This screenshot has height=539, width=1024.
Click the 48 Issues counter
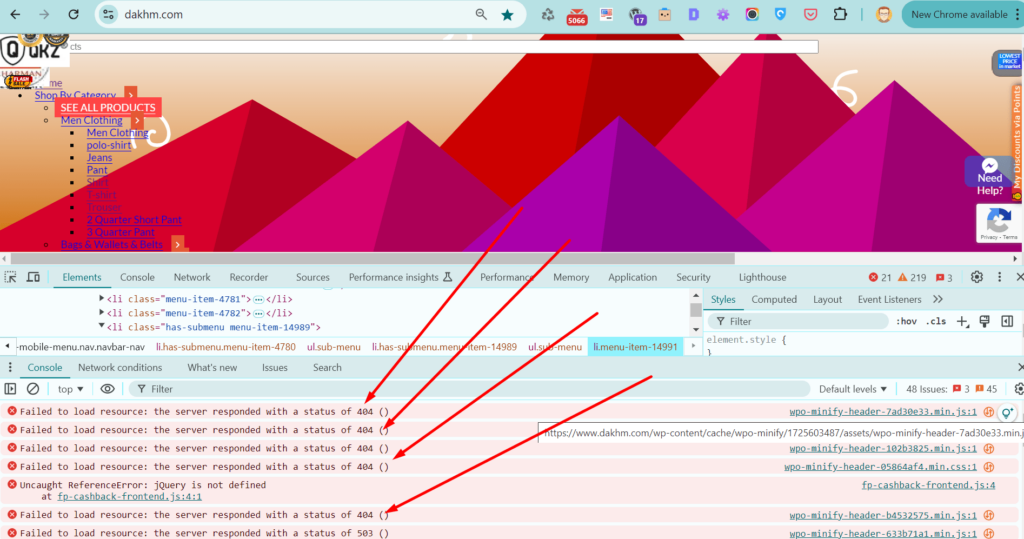click(x=952, y=389)
